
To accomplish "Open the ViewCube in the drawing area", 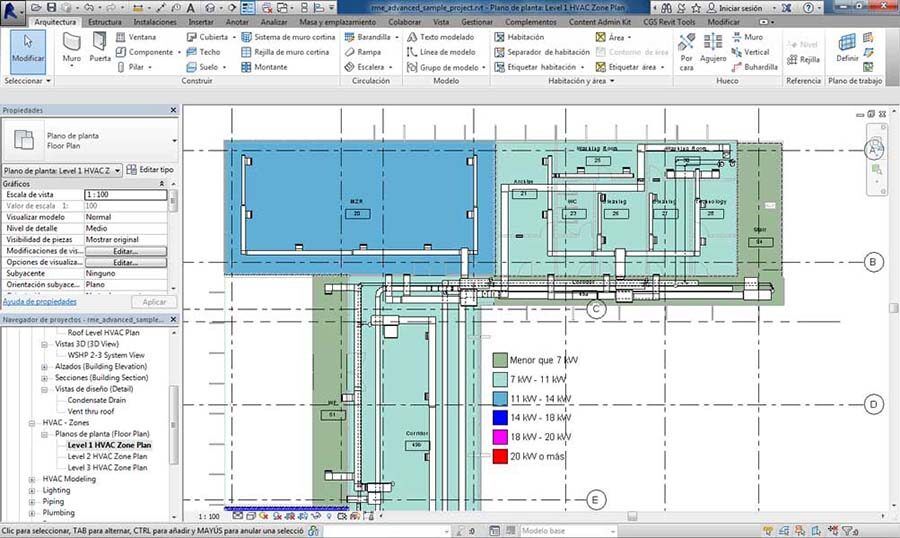I will 874,148.
